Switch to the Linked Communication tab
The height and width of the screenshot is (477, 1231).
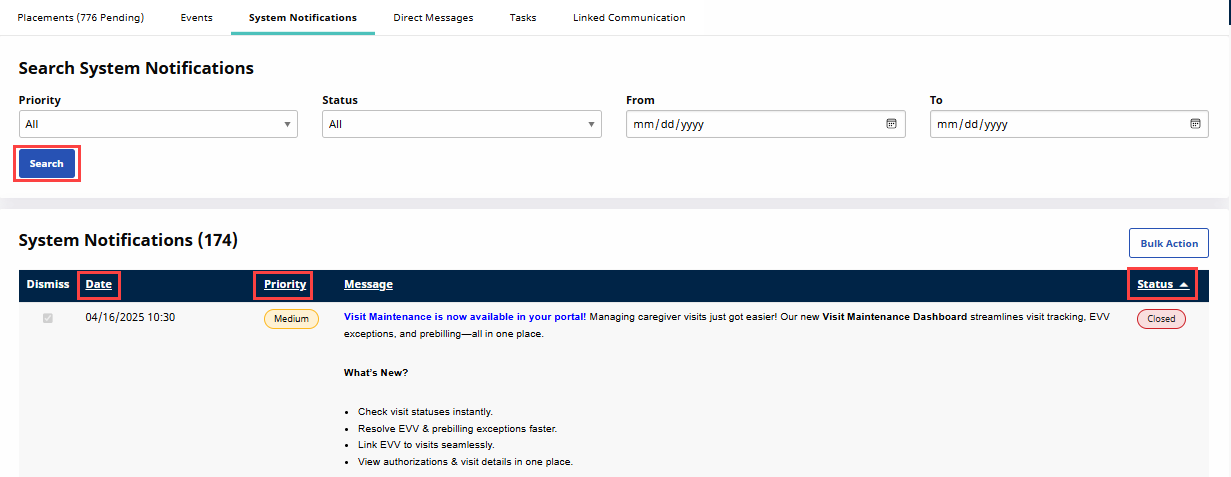click(629, 18)
